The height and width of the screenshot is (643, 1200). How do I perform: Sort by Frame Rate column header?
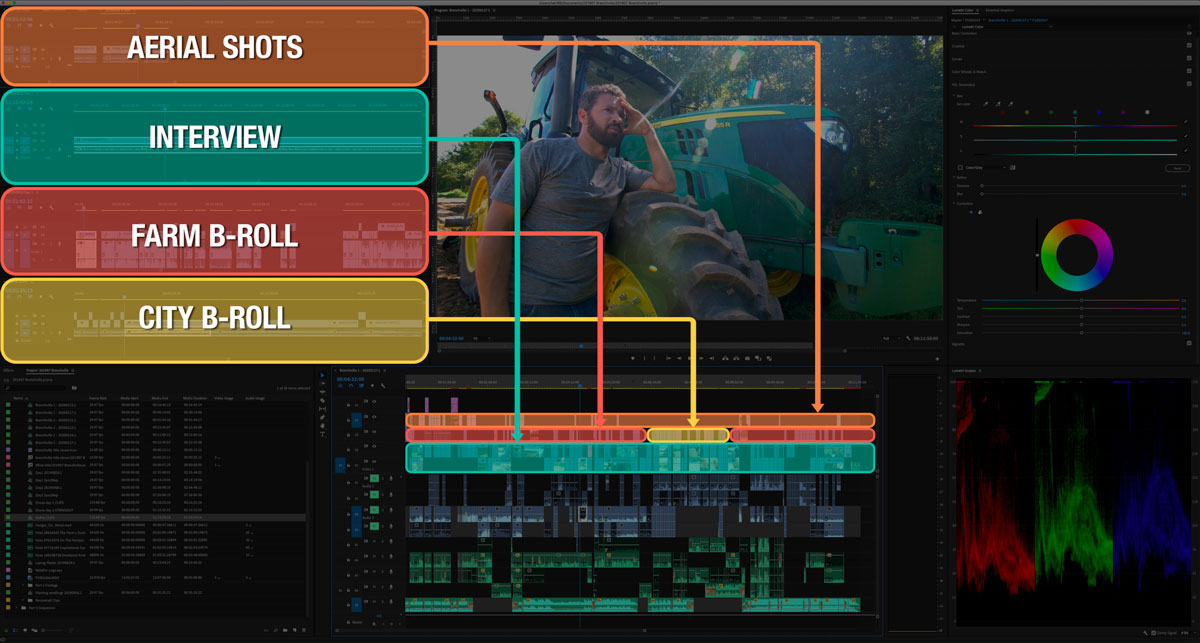click(x=98, y=398)
